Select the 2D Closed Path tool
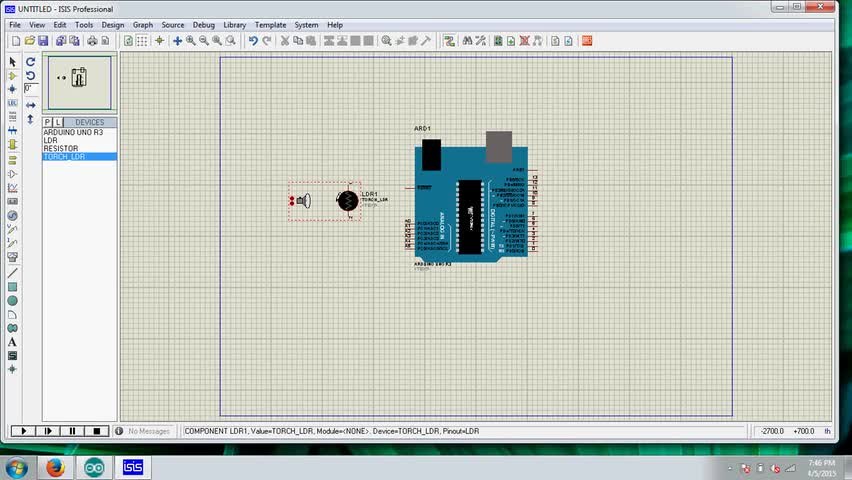This screenshot has height=480, width=852. coord(12,328)
